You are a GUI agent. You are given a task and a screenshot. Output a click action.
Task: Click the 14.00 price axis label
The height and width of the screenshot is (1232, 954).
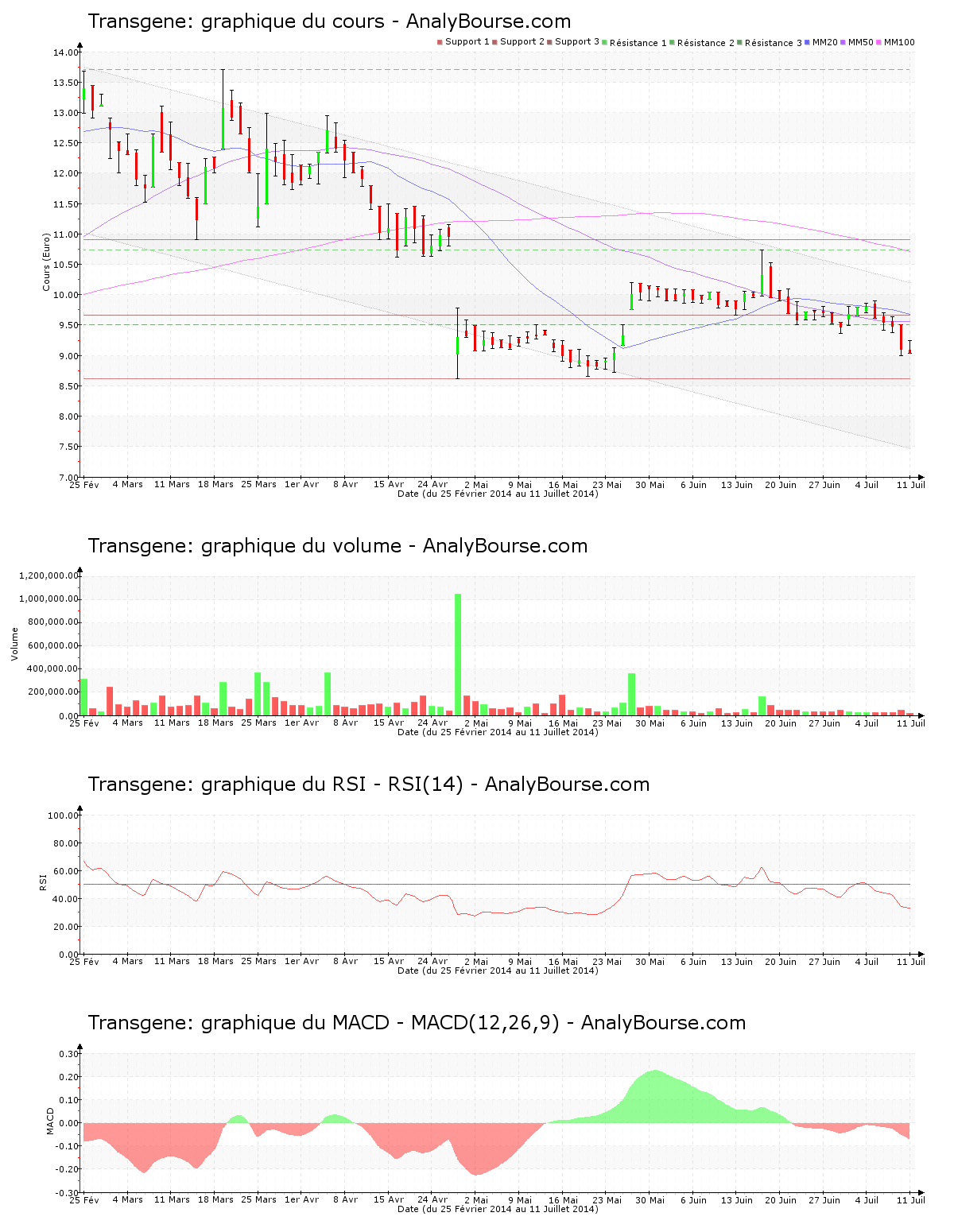point(65,52)
